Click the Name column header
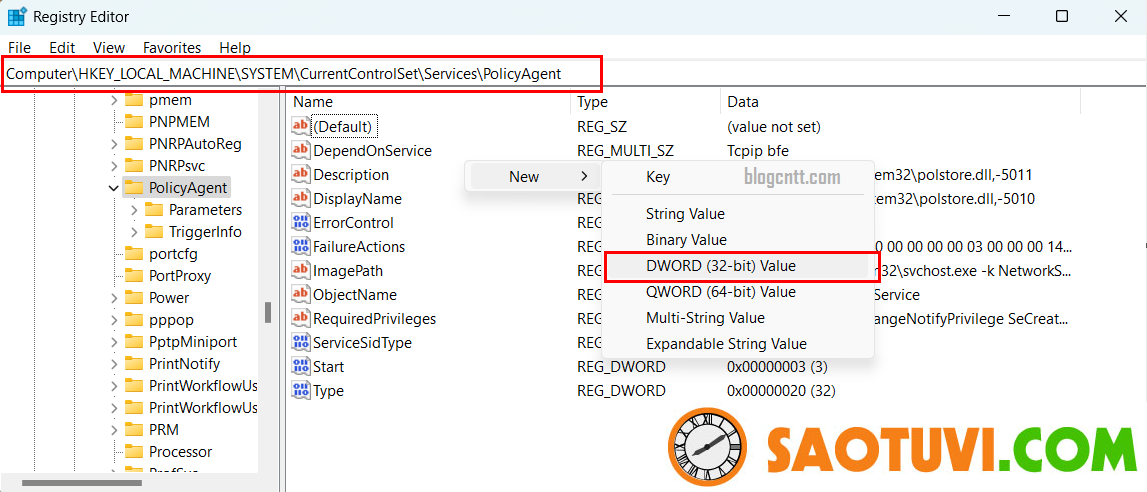Image resolution: width=1147 pixels, height=492 pixels. 313,102
